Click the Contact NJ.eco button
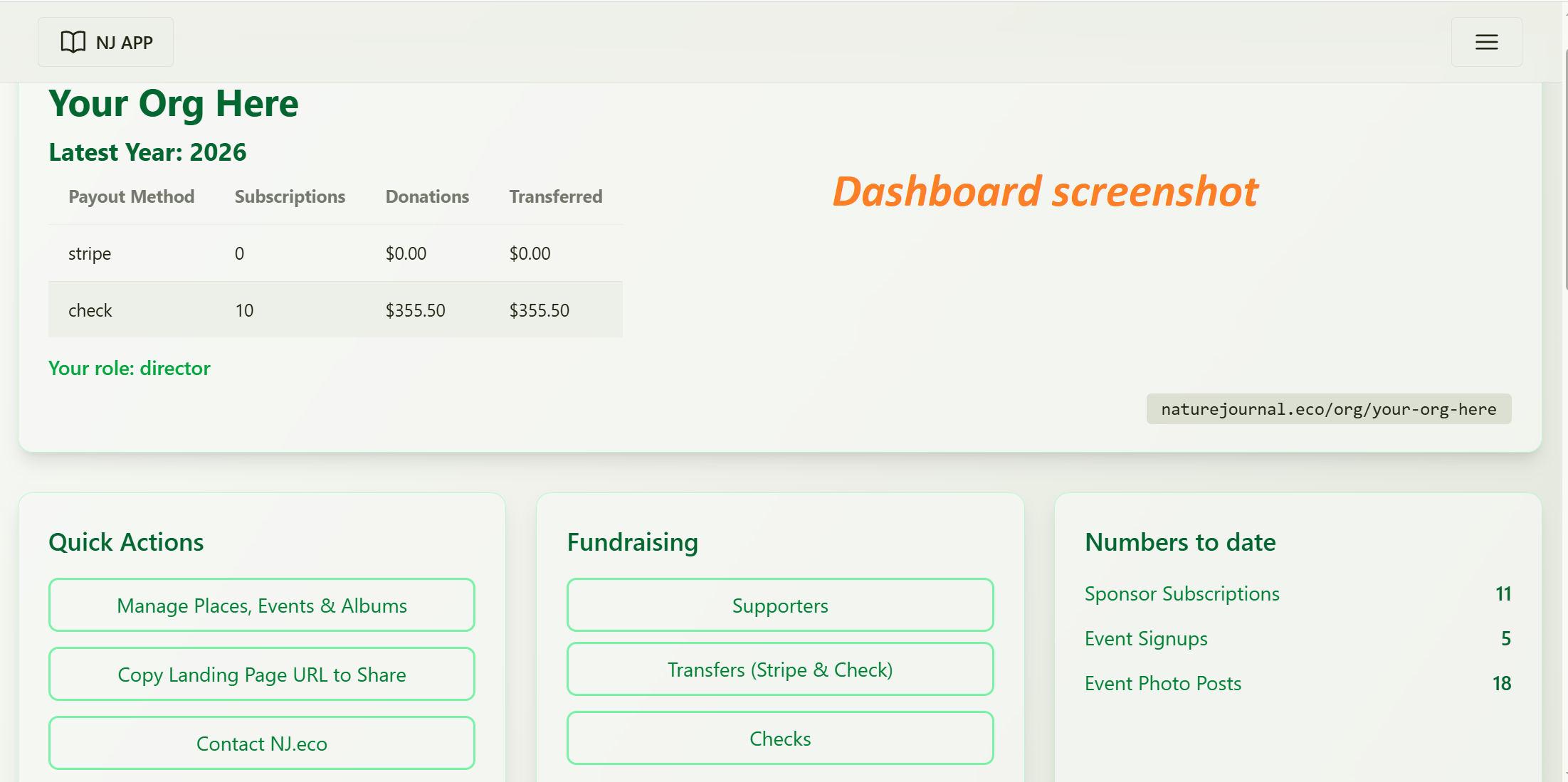Image resolution: width=1568 pixels, height=782 pixels. 261,743
